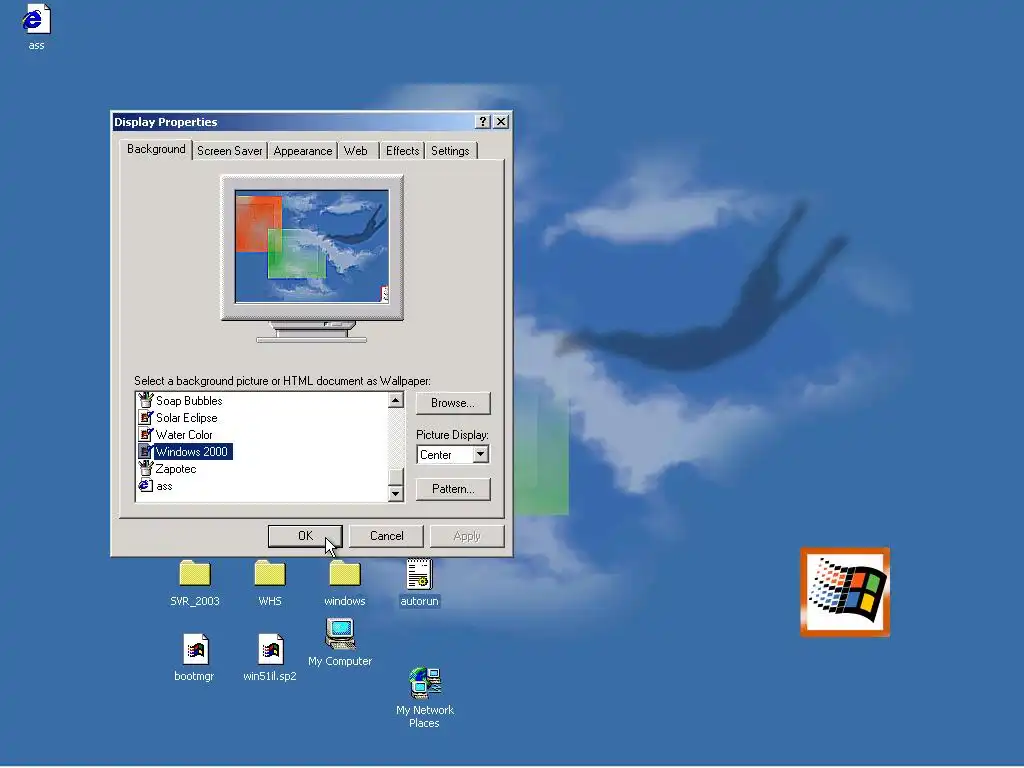The image size is (1024, 768).
Task: Click the Apply button
Action: coord(467,536)
